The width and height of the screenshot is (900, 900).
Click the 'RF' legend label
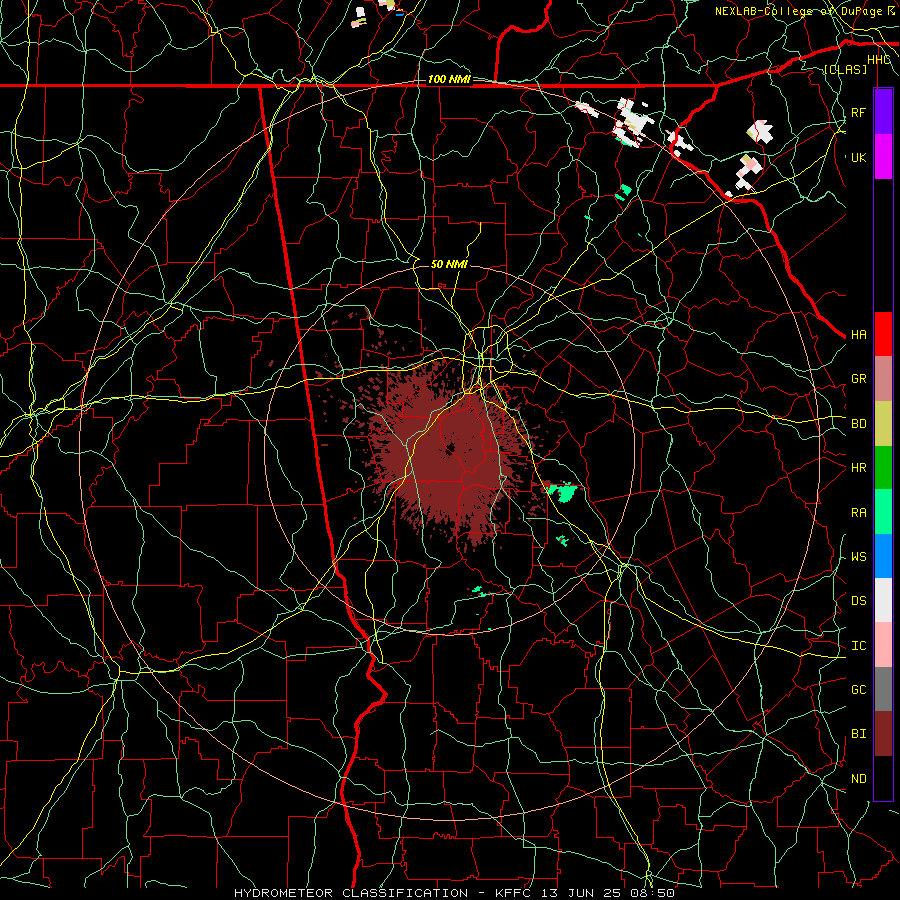pyautogui.click(x=858, y=112)
